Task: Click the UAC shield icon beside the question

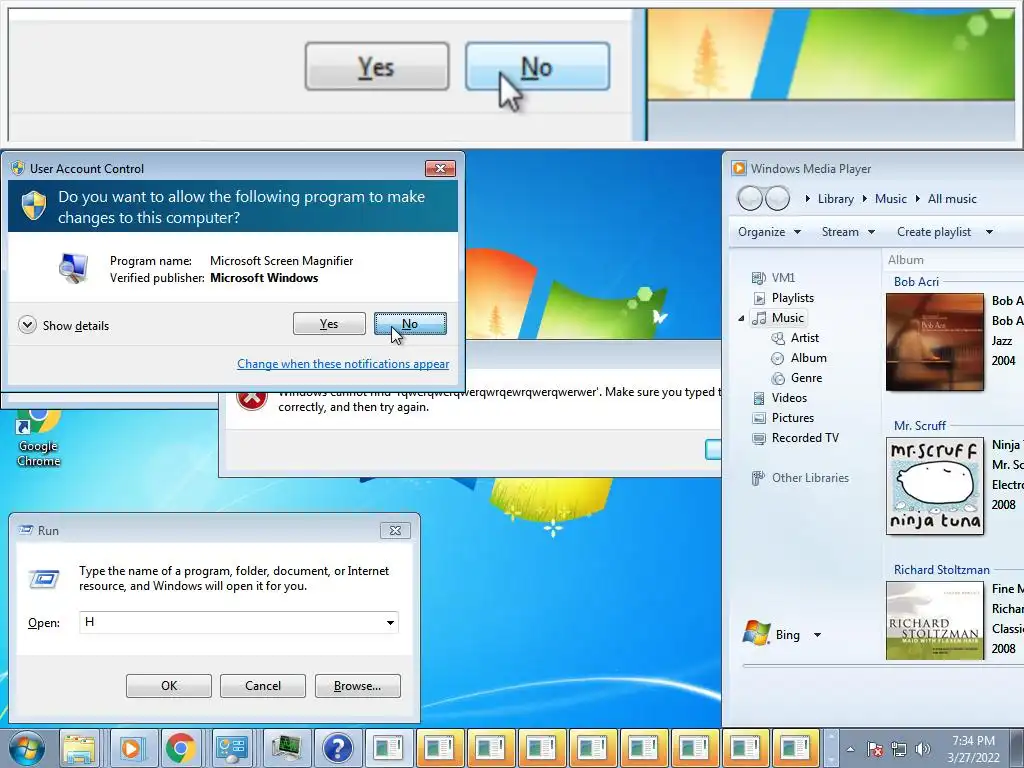Action: click(34, 206)
